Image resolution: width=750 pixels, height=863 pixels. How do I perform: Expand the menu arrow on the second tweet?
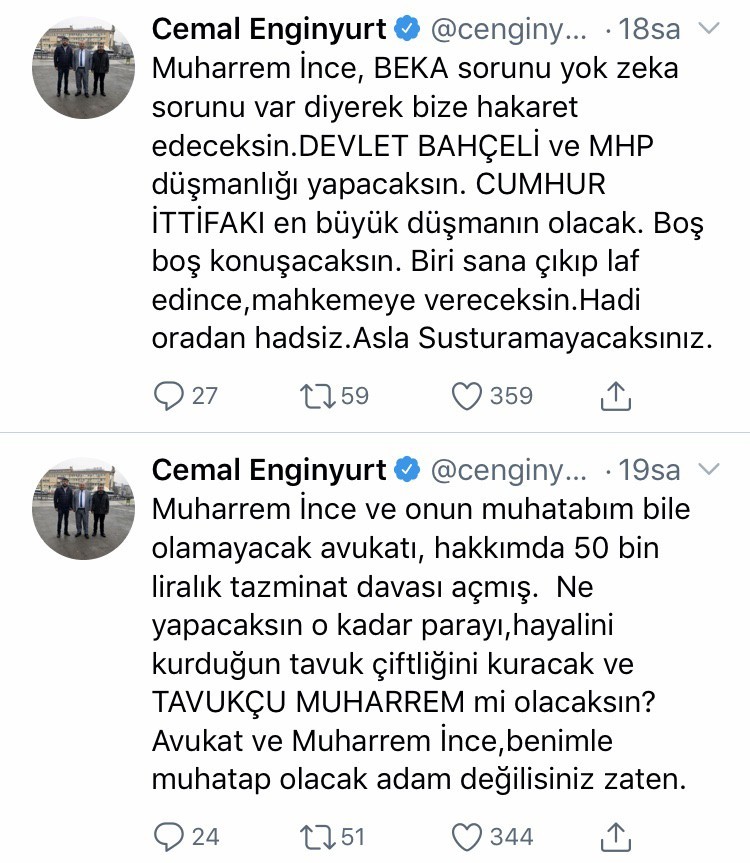[710, 469]
